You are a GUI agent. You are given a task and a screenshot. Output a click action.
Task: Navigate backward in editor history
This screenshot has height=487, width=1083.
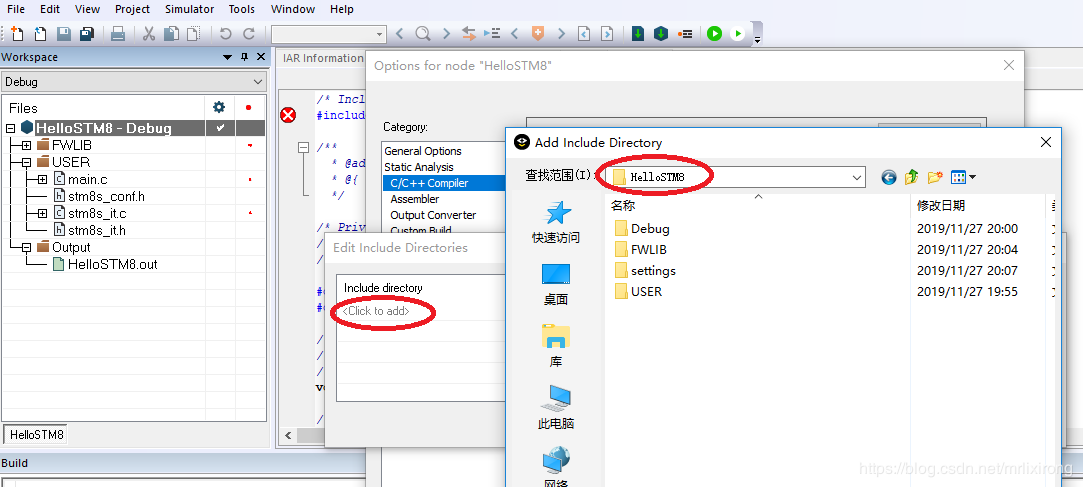584,33
